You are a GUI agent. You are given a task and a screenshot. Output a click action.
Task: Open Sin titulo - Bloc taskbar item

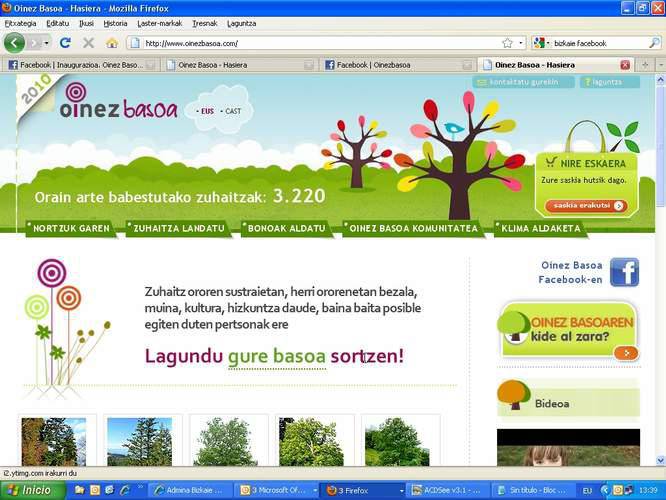point(534,490)
